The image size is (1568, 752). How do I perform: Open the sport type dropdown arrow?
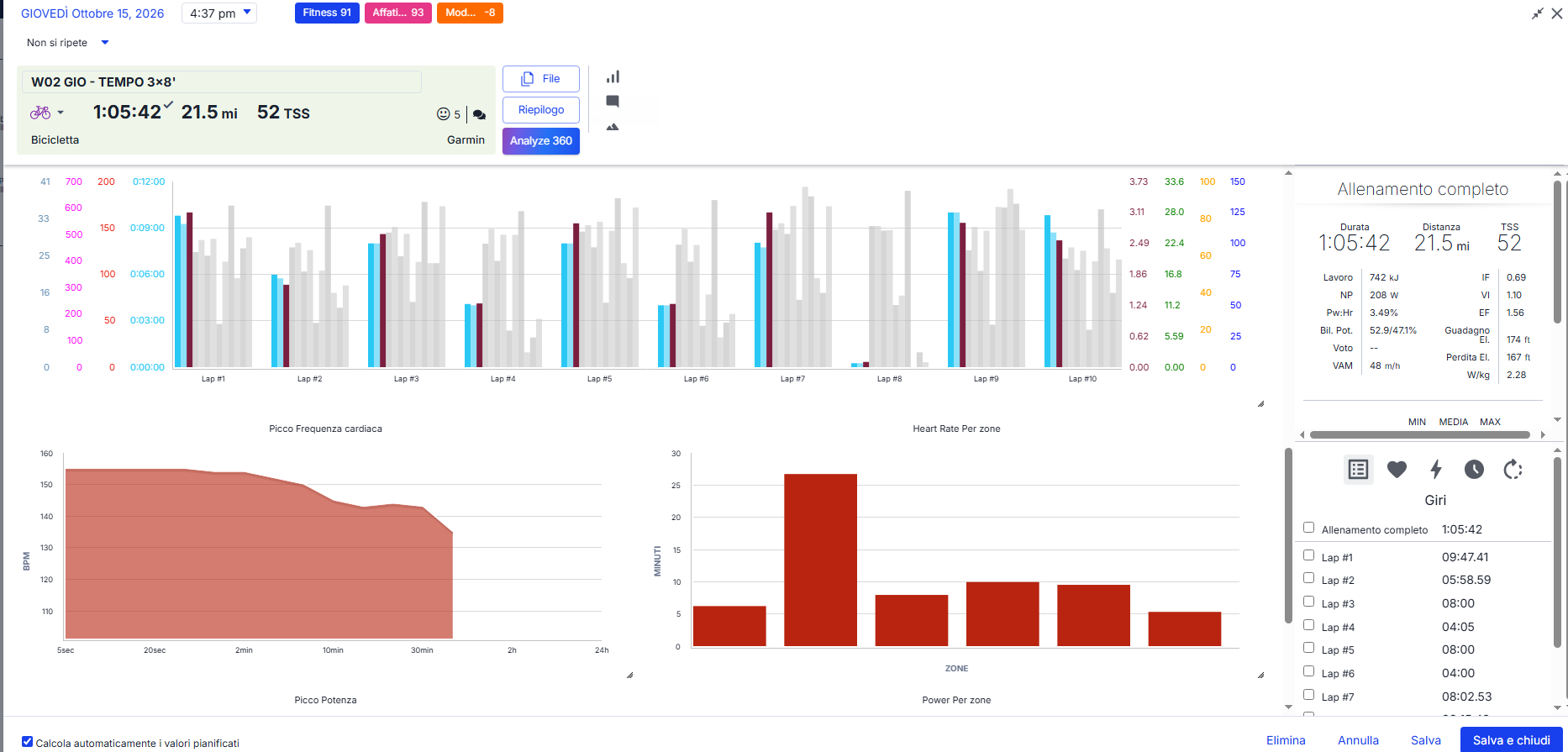coord(61,113)
